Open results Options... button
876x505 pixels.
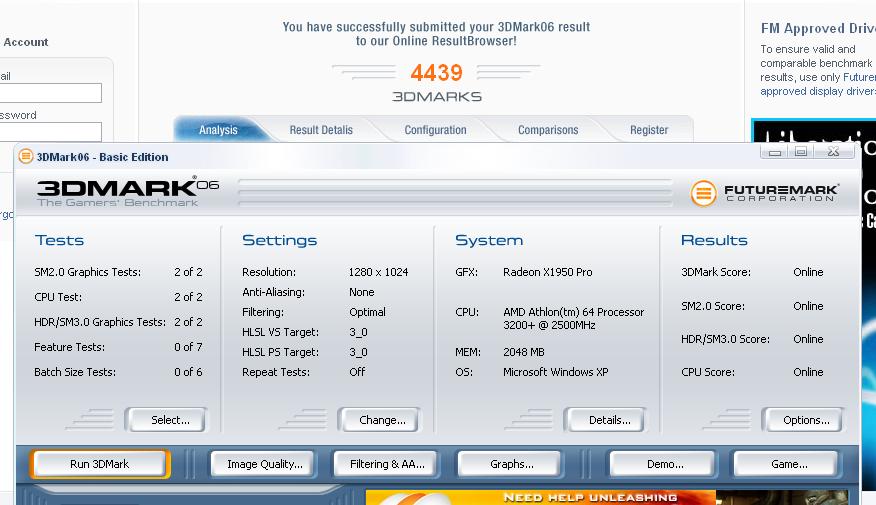point(802,420)
